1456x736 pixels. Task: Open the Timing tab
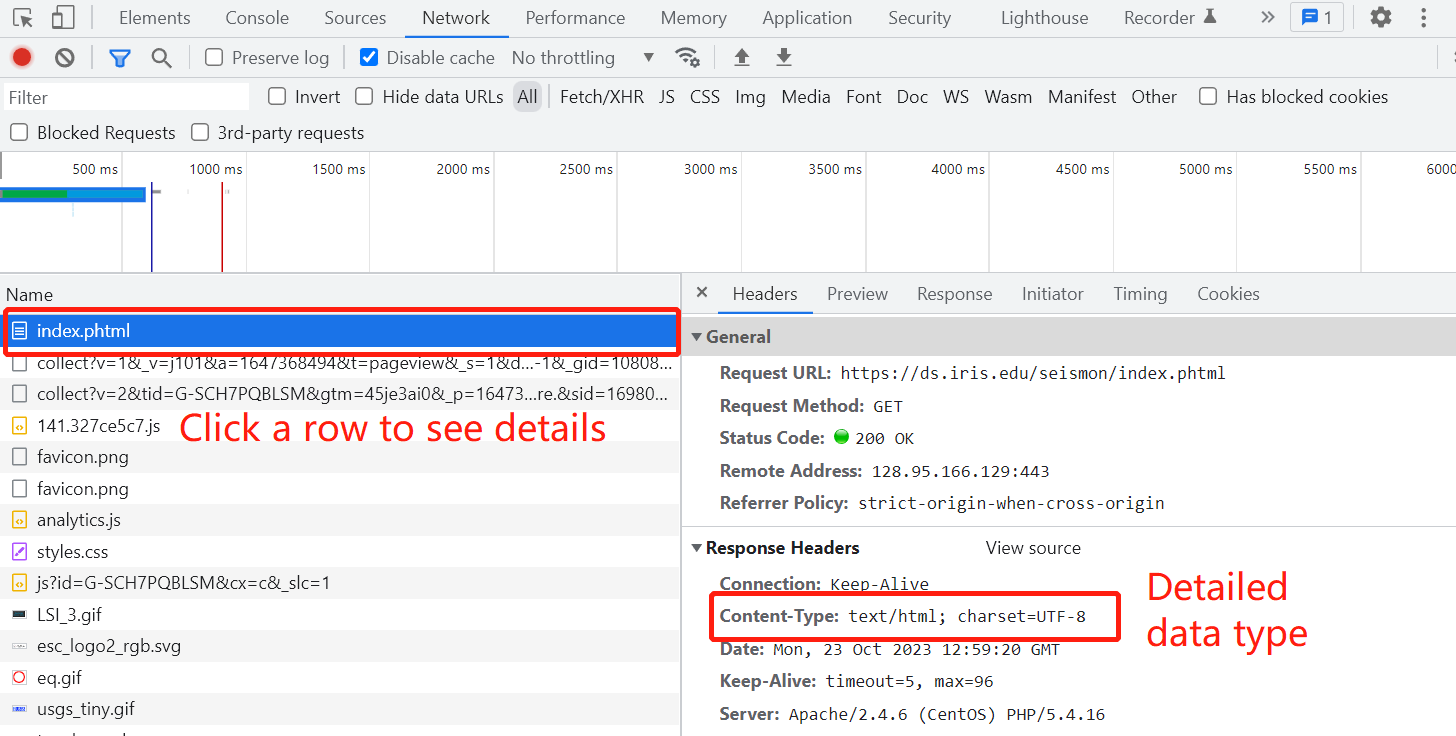coord(1140,294)
